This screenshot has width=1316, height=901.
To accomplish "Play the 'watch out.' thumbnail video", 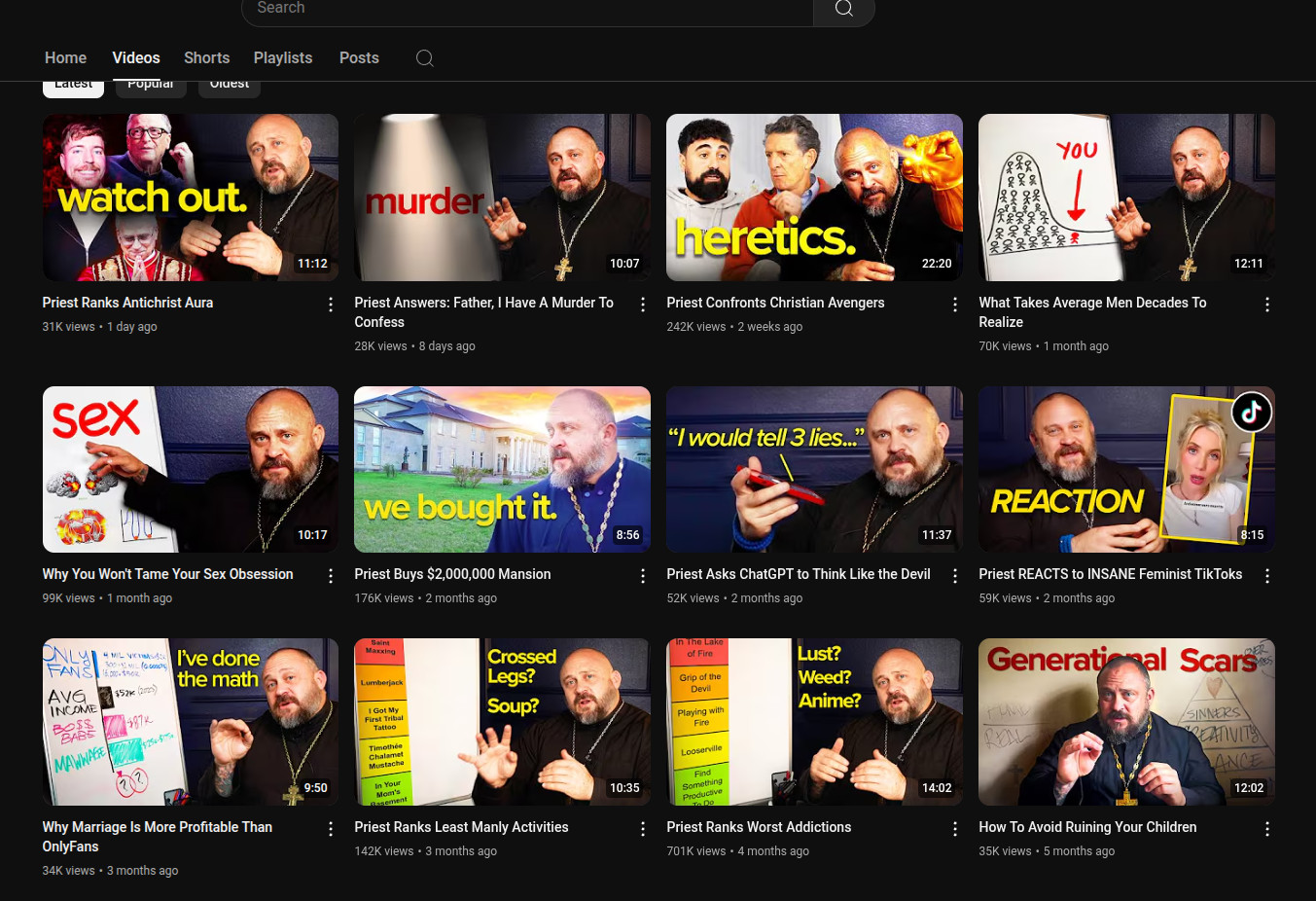I will tap(191, 198).
